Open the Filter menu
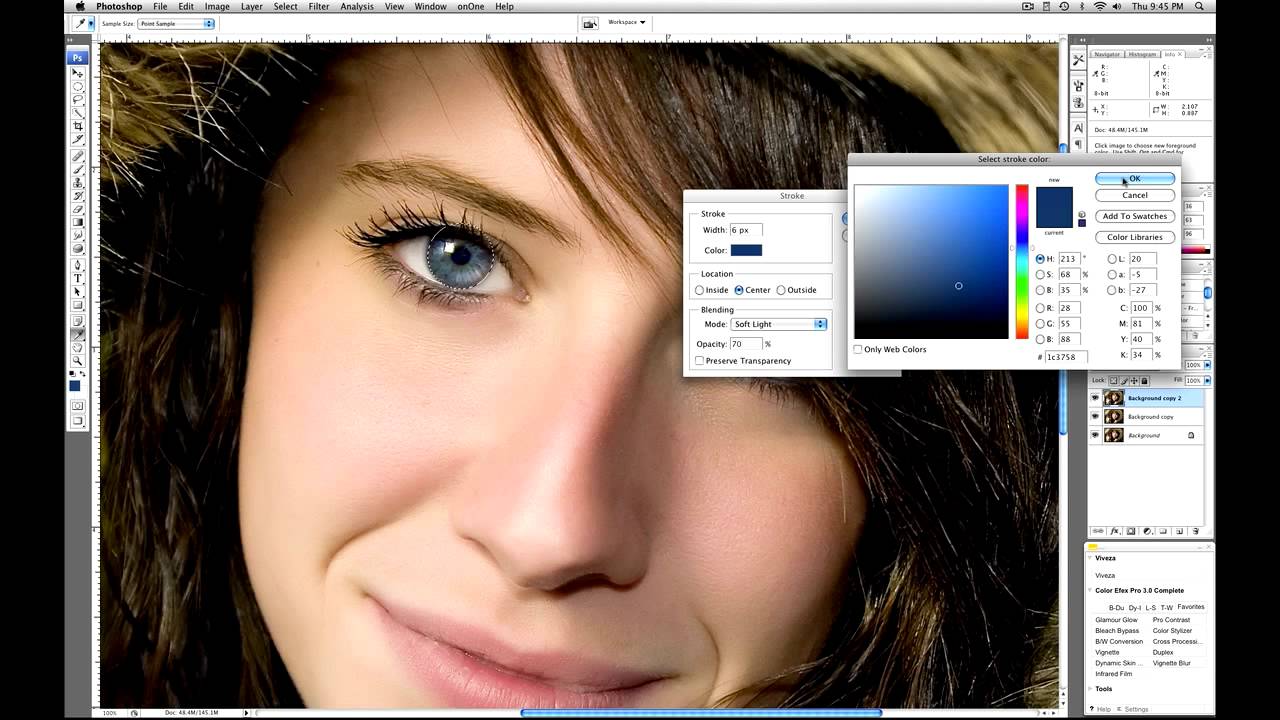The image size is (1280, 720). point(319,7)
